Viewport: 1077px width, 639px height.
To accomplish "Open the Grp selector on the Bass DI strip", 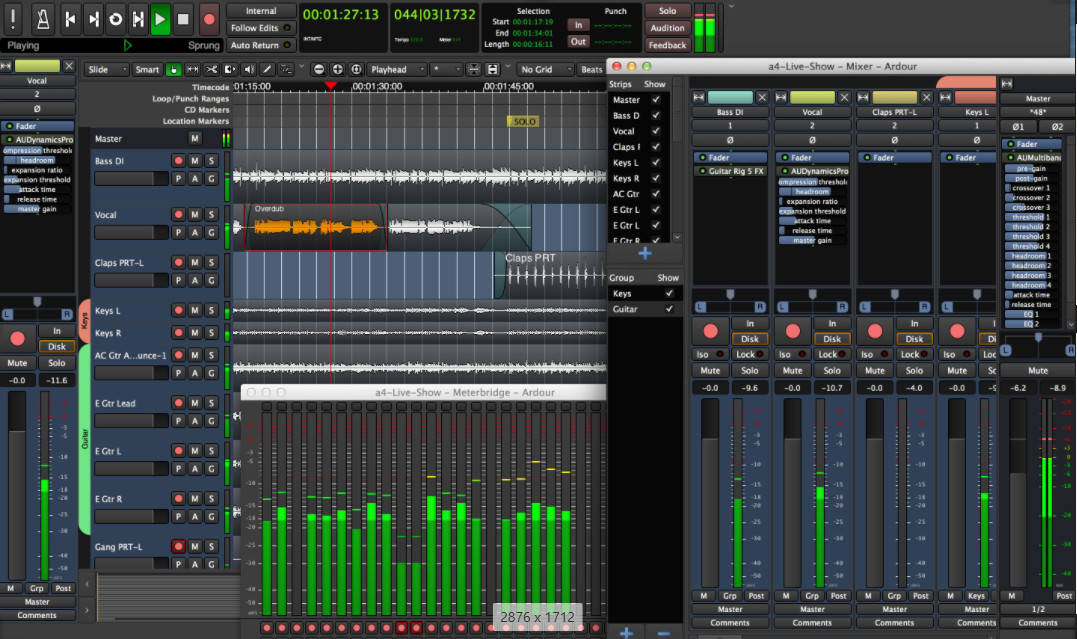I will [x=729, y=596].
